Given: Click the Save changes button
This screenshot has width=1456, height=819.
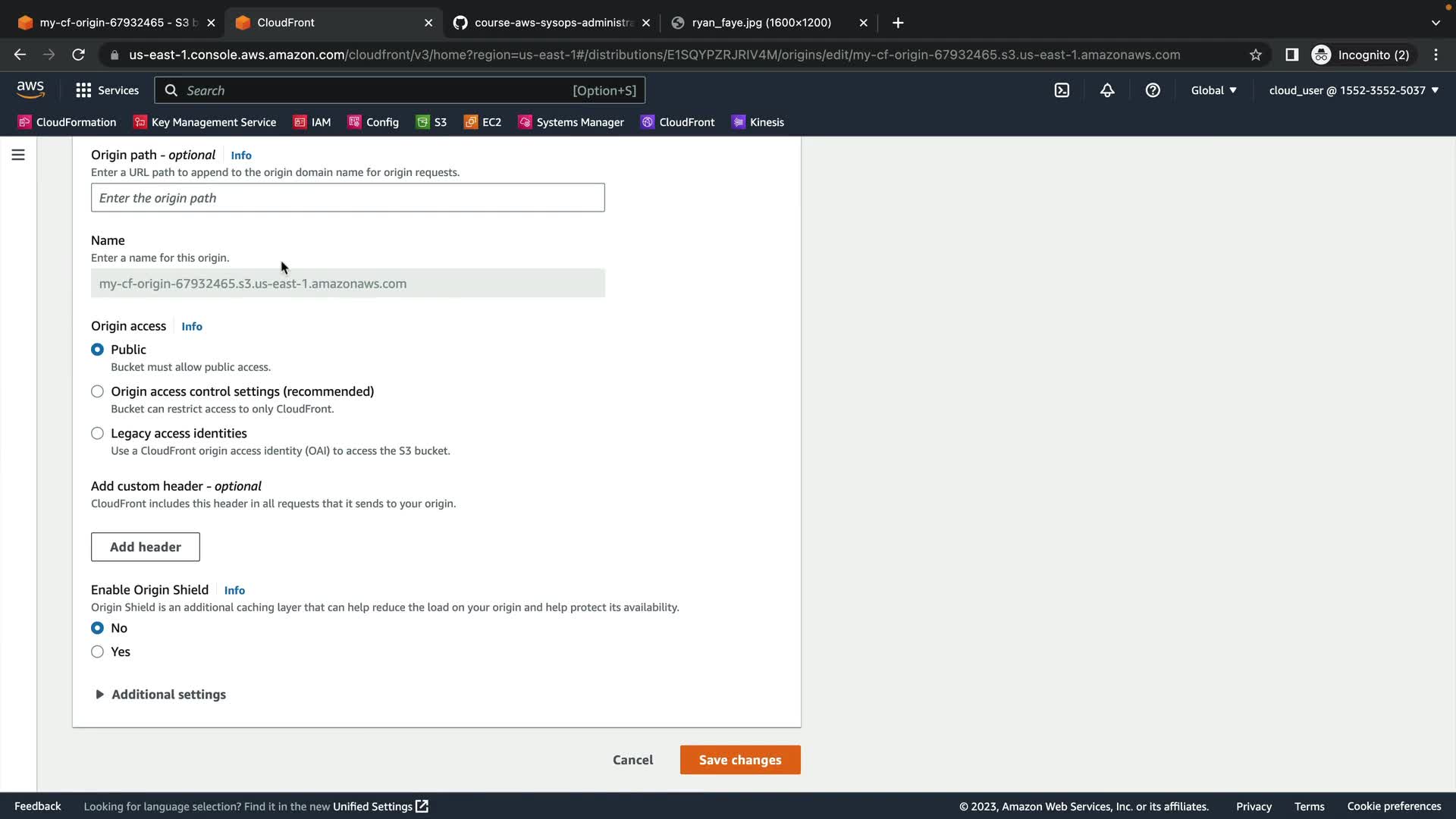Looking at the screenshot, I should tap(739, 760).
